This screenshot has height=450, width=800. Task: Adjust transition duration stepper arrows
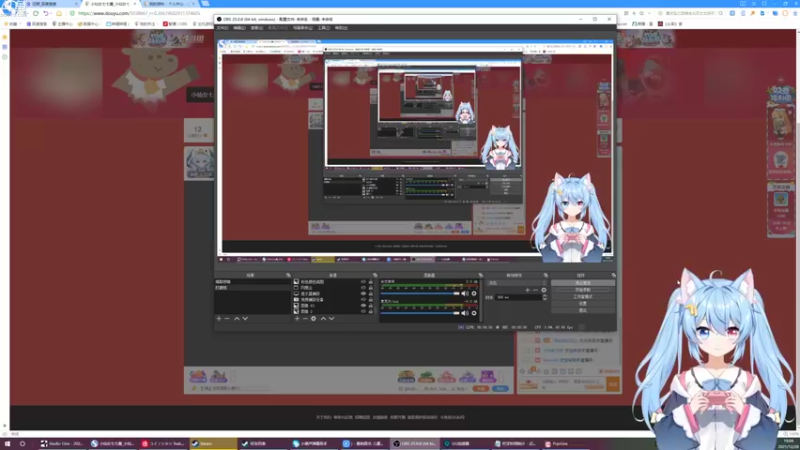coord(544,297)
